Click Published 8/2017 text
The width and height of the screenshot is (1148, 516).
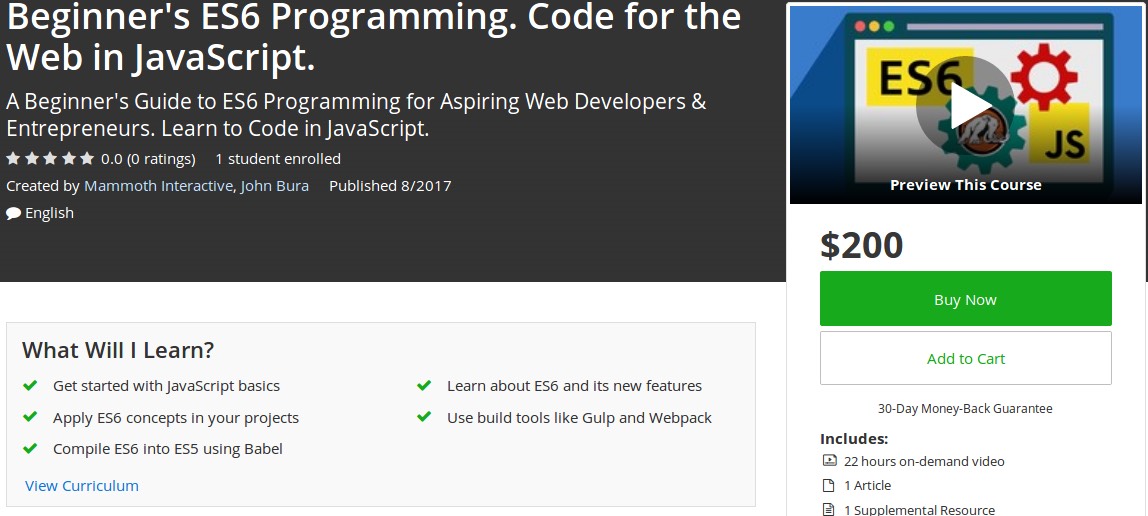click(390, 186)
